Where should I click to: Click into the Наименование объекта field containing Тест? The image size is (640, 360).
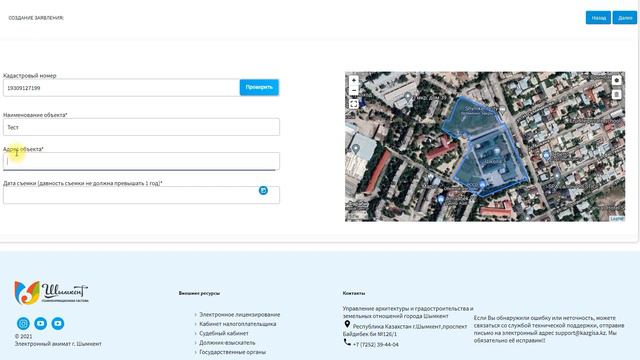coord(141,127)
